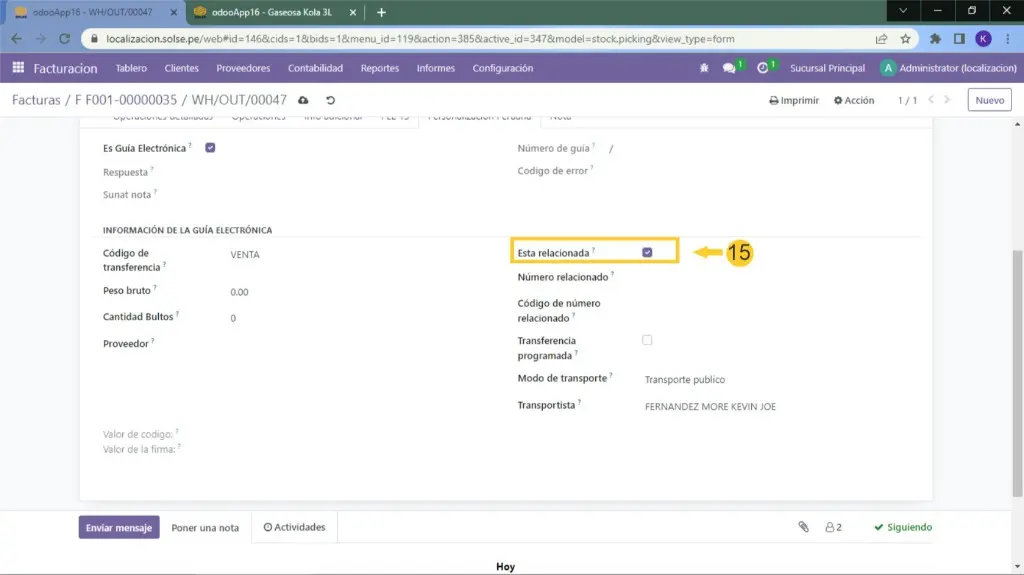The height and width of the screenshot is (575, 1024).
Task: Expand the Administrator user menu
Action: (x=945, y=68)
